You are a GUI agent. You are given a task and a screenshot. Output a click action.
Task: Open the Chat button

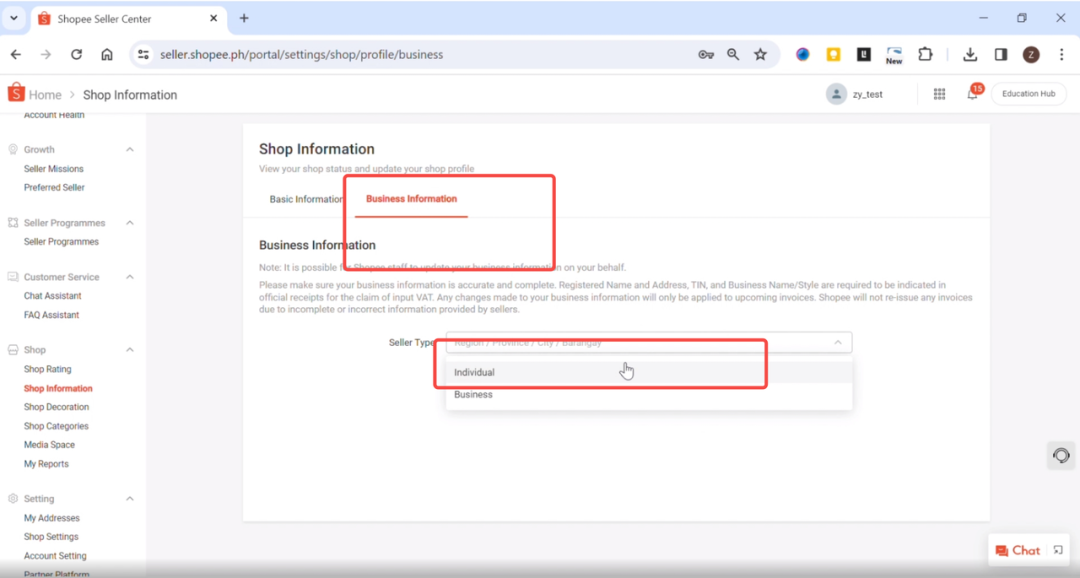(x=1018, y=550)
